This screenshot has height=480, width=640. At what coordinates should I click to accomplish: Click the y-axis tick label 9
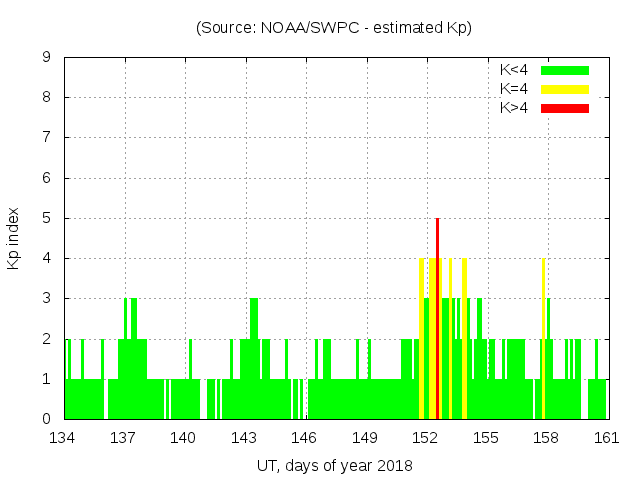pos(47,58)
